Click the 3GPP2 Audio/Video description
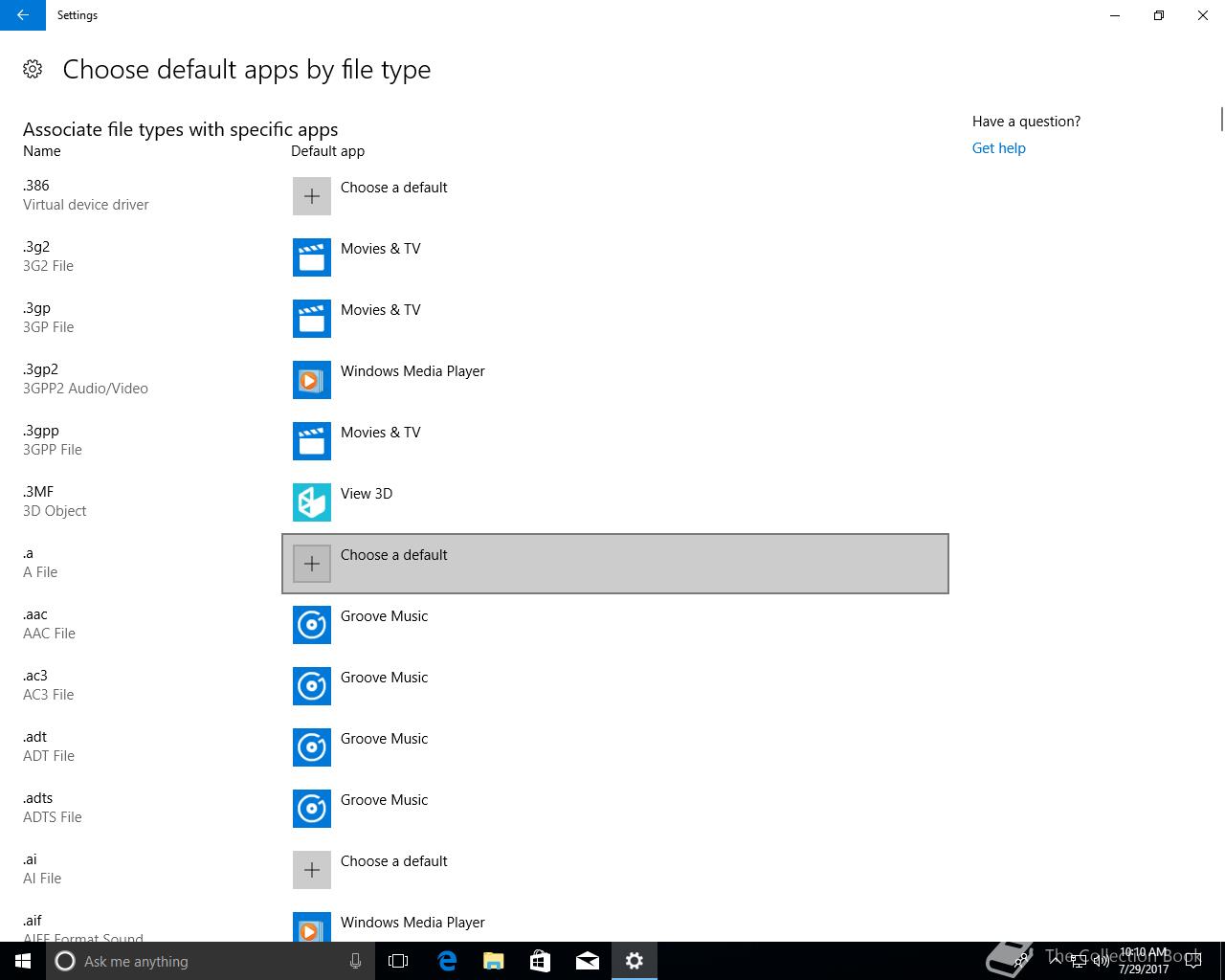Viewport: 1225px width, 980px height. point(85,389)
